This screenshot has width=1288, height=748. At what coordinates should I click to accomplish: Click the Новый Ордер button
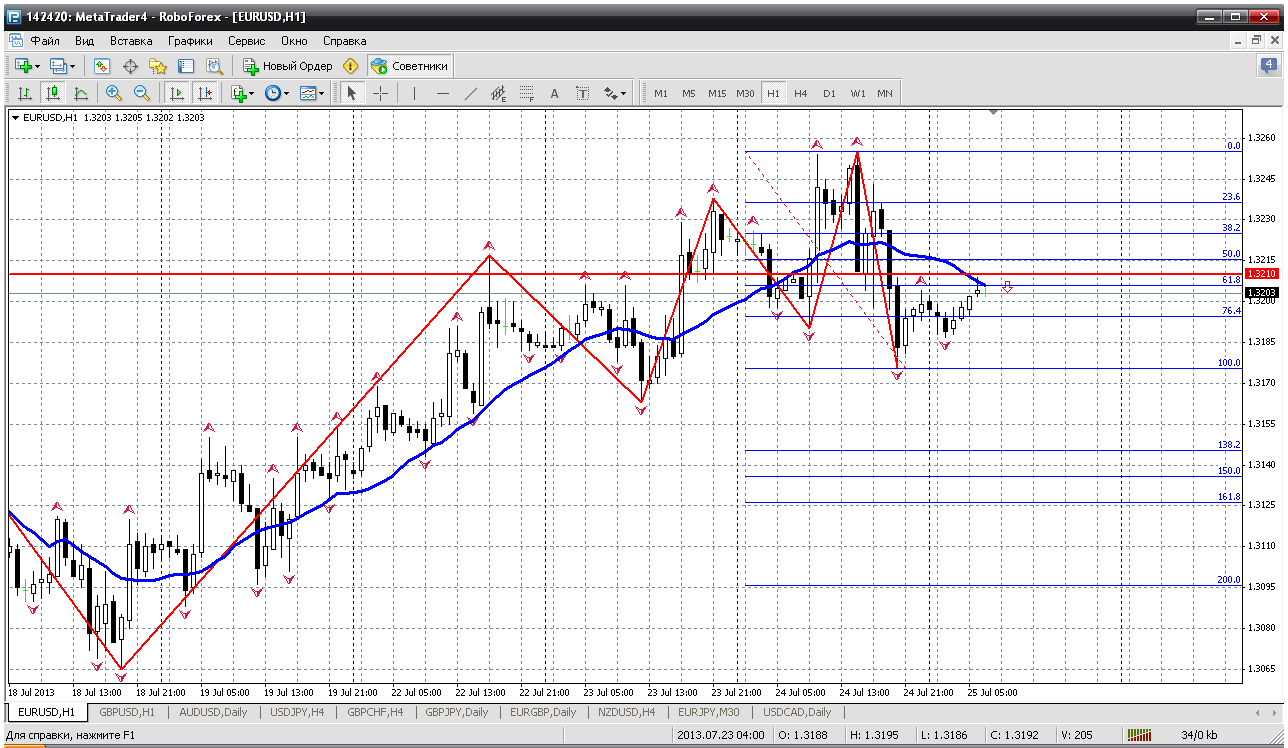coord(287,66)
